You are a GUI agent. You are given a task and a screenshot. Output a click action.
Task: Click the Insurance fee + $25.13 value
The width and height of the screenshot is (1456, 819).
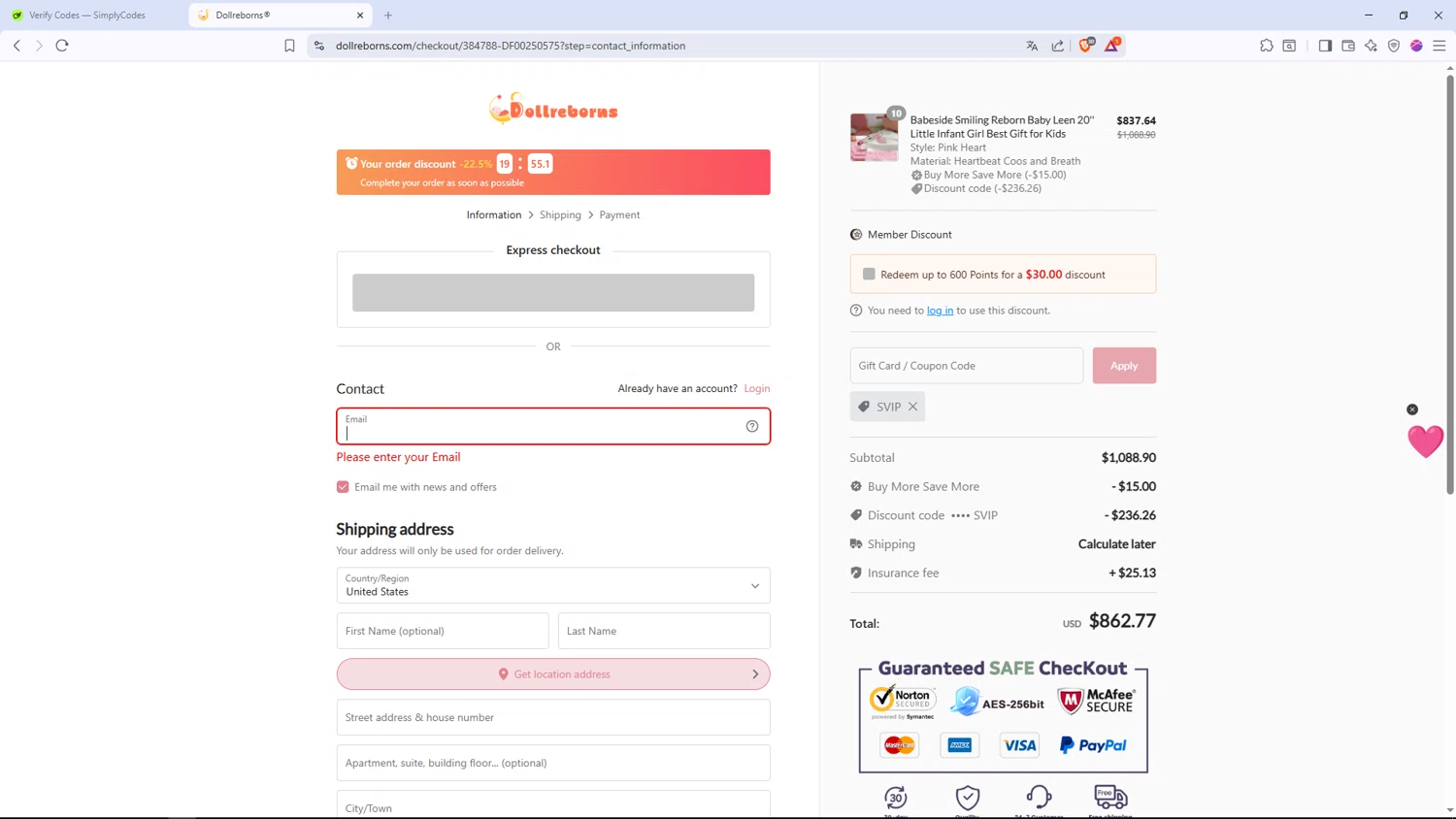pos(1133,573)
